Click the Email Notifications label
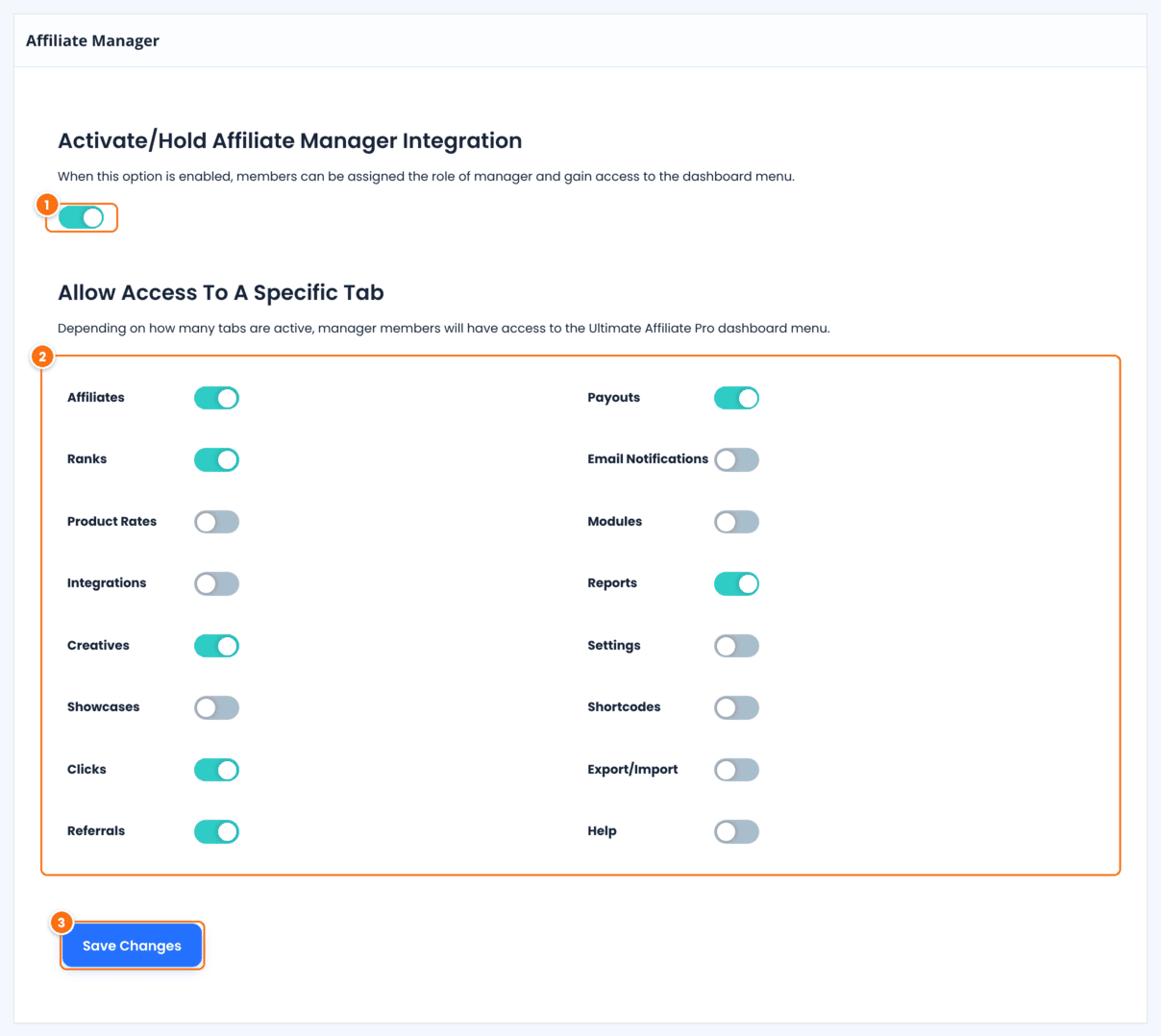Image resolution: width=1161 pixels, height=1036 pixels. 648,458
